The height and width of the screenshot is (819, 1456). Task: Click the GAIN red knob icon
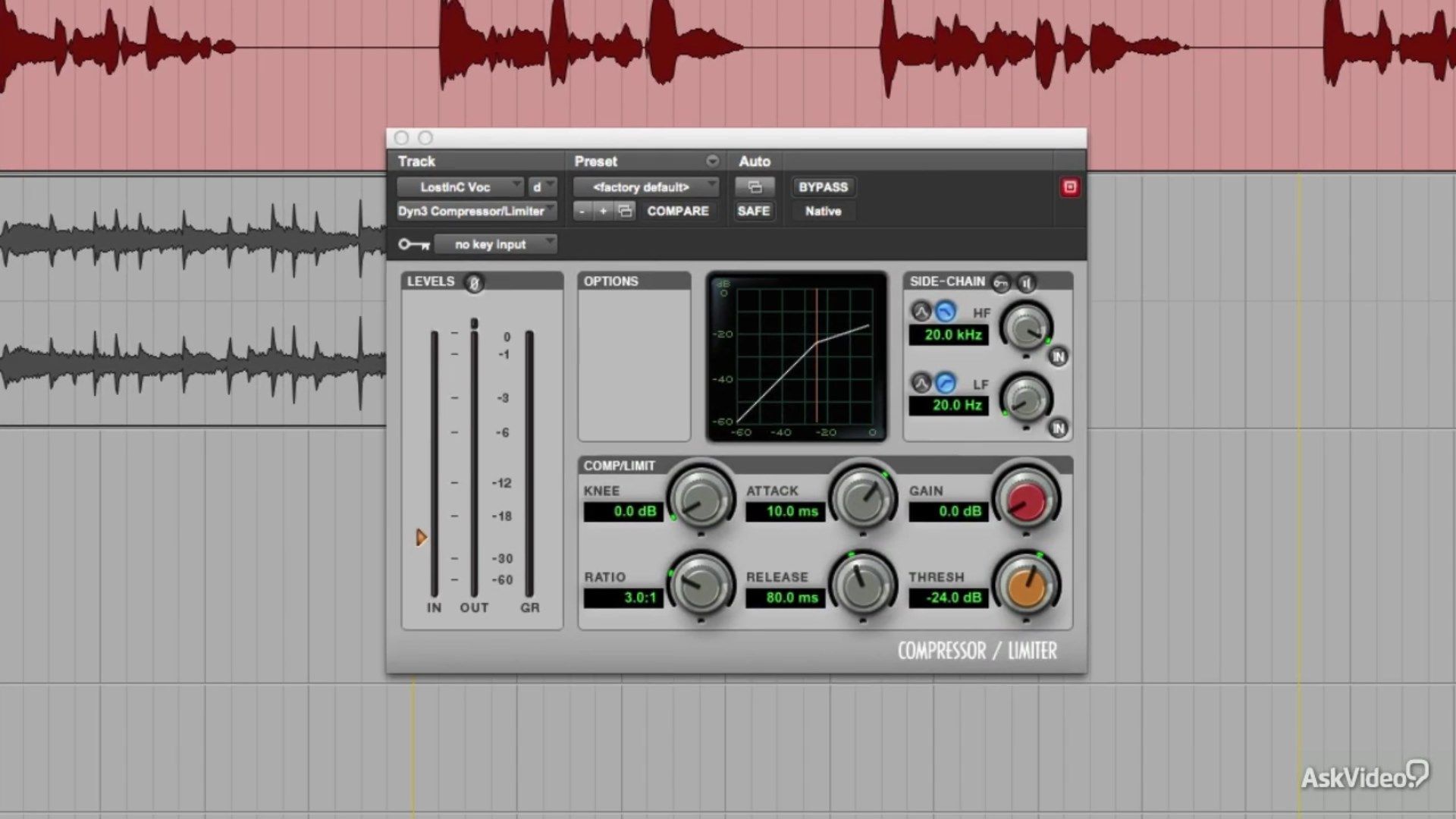pyautogui.click(x=1024, y=499)
